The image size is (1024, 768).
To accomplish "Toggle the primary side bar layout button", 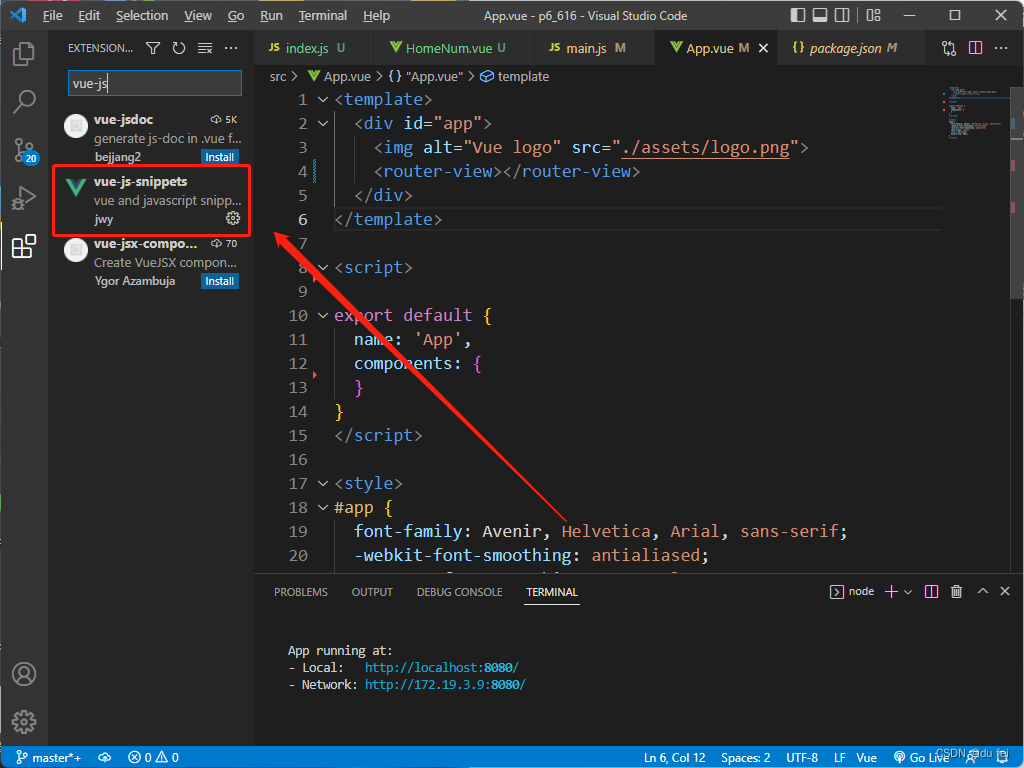I will coord(797,16).
